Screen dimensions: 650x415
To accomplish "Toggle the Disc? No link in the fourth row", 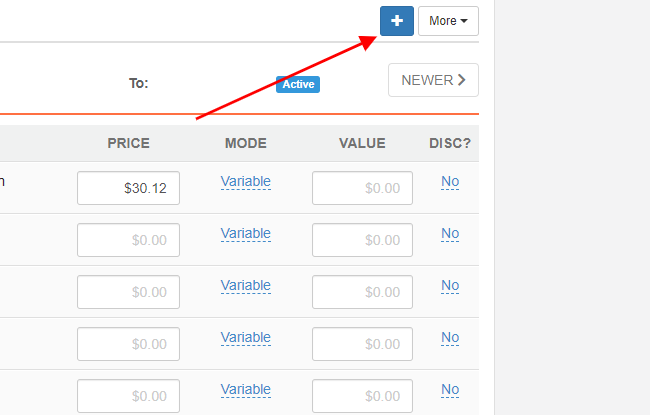I will click(450, 337).
